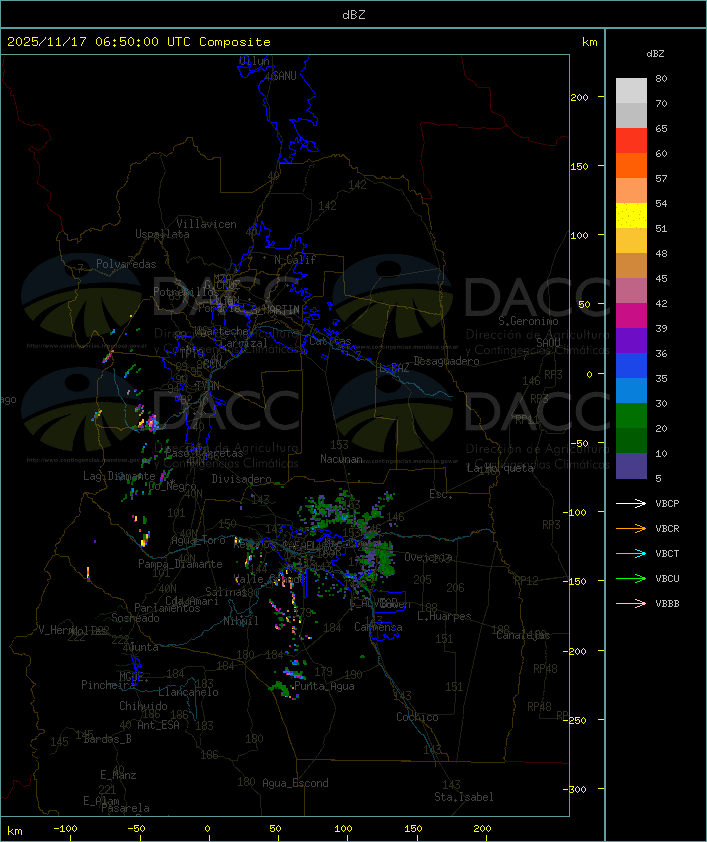
Task: Click the white VBCP arrow icon
Action: (631, 503)
